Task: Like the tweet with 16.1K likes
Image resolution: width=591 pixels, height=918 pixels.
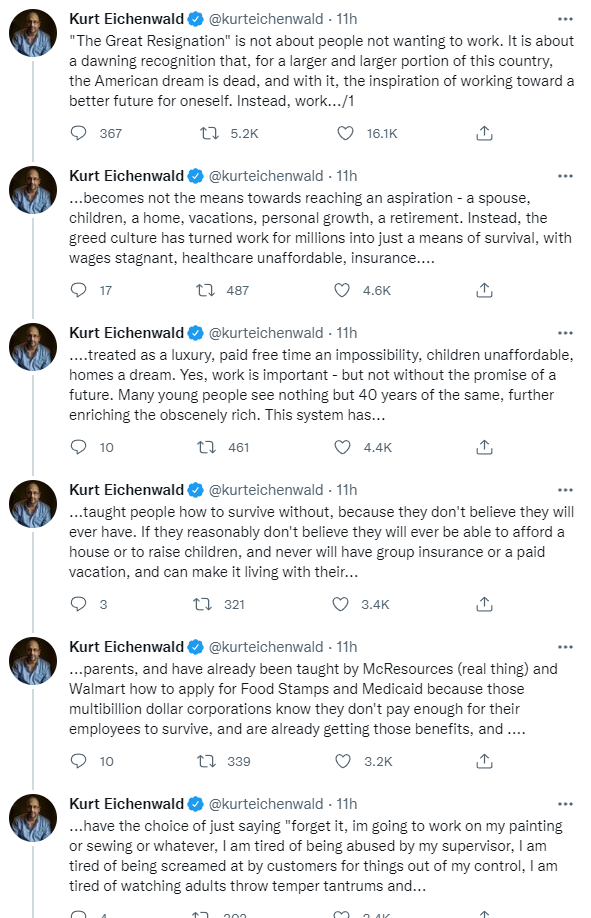Action: click(x=346, y=133)
